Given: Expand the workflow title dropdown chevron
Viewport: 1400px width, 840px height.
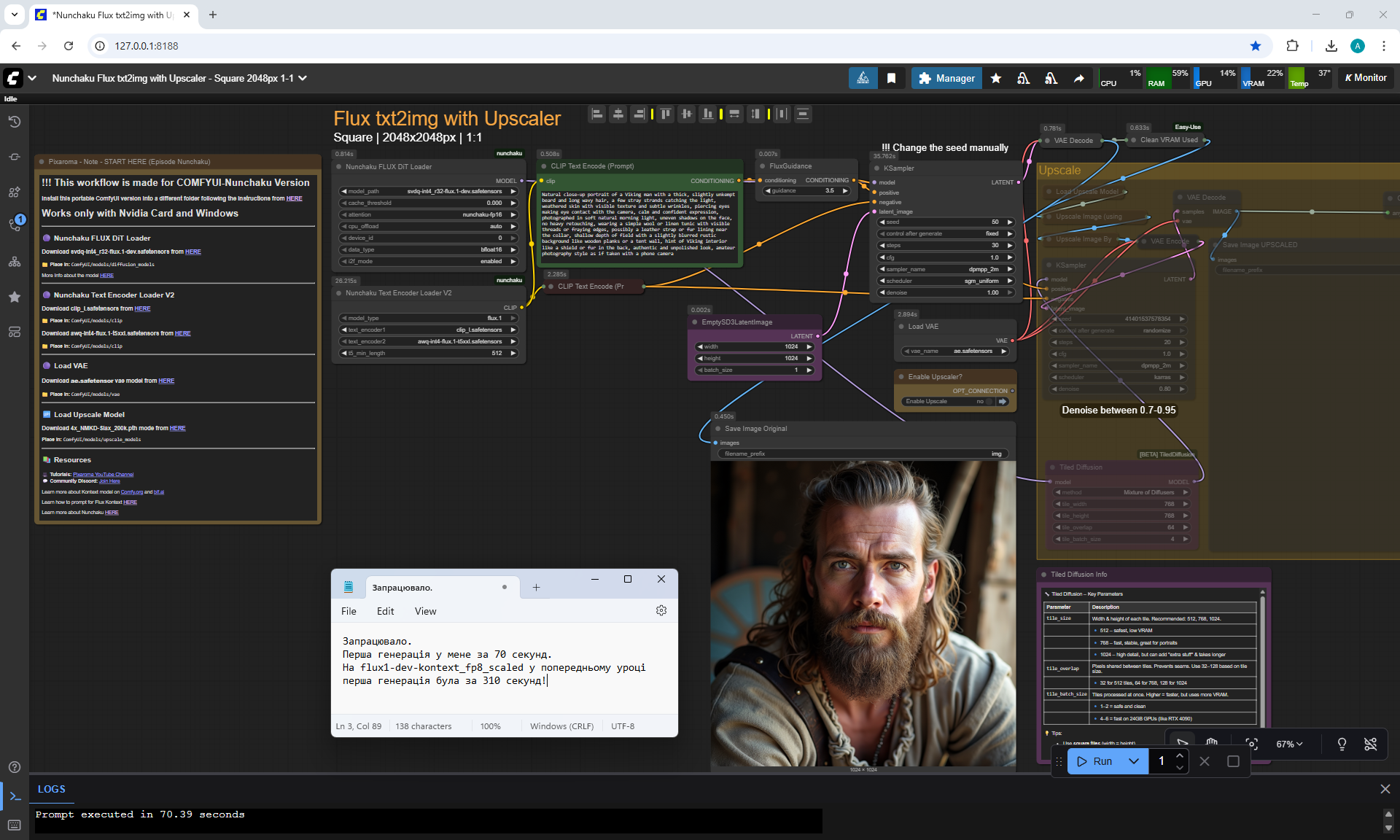Looking at the screenshot, I should tap(303, 78).
